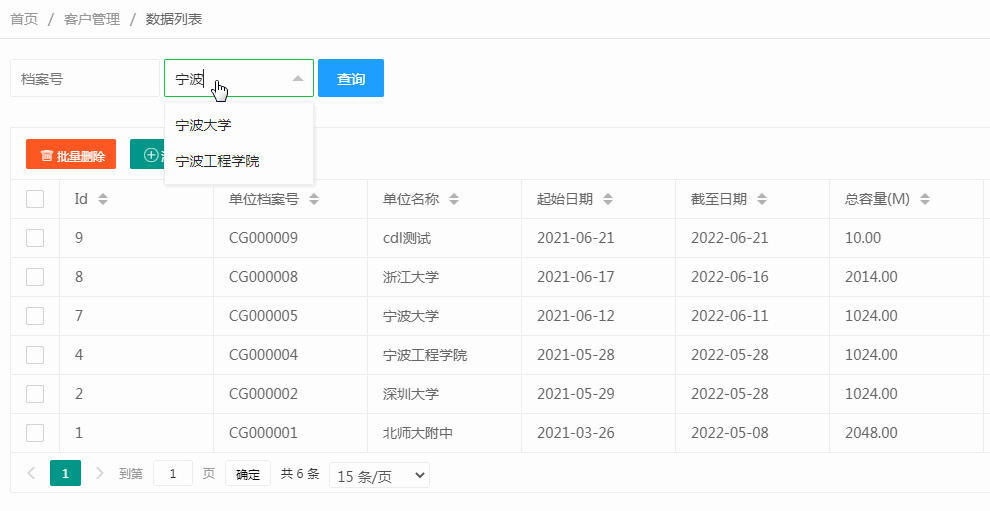Click start date 2021-06-17
The image size is (990, 511).
pos(576,277)
